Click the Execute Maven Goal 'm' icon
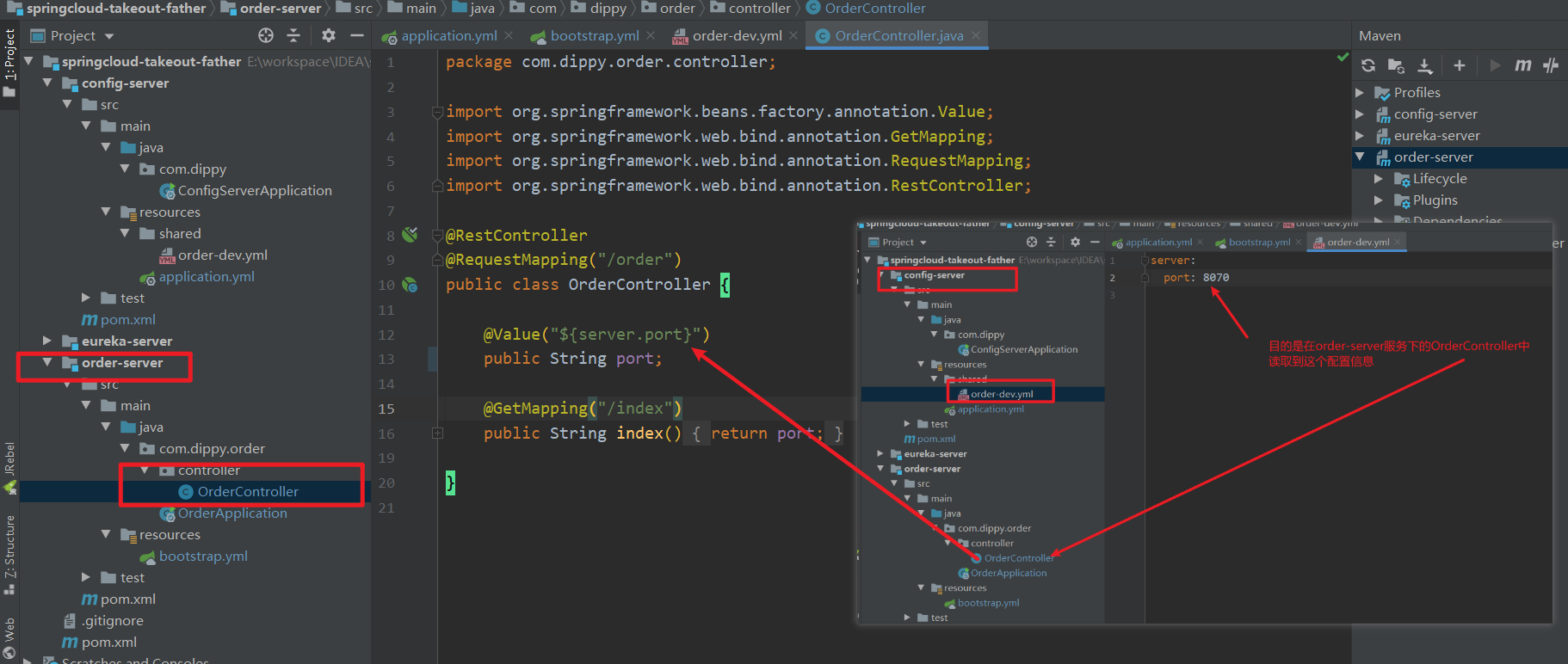 [x=1523, y=65]
